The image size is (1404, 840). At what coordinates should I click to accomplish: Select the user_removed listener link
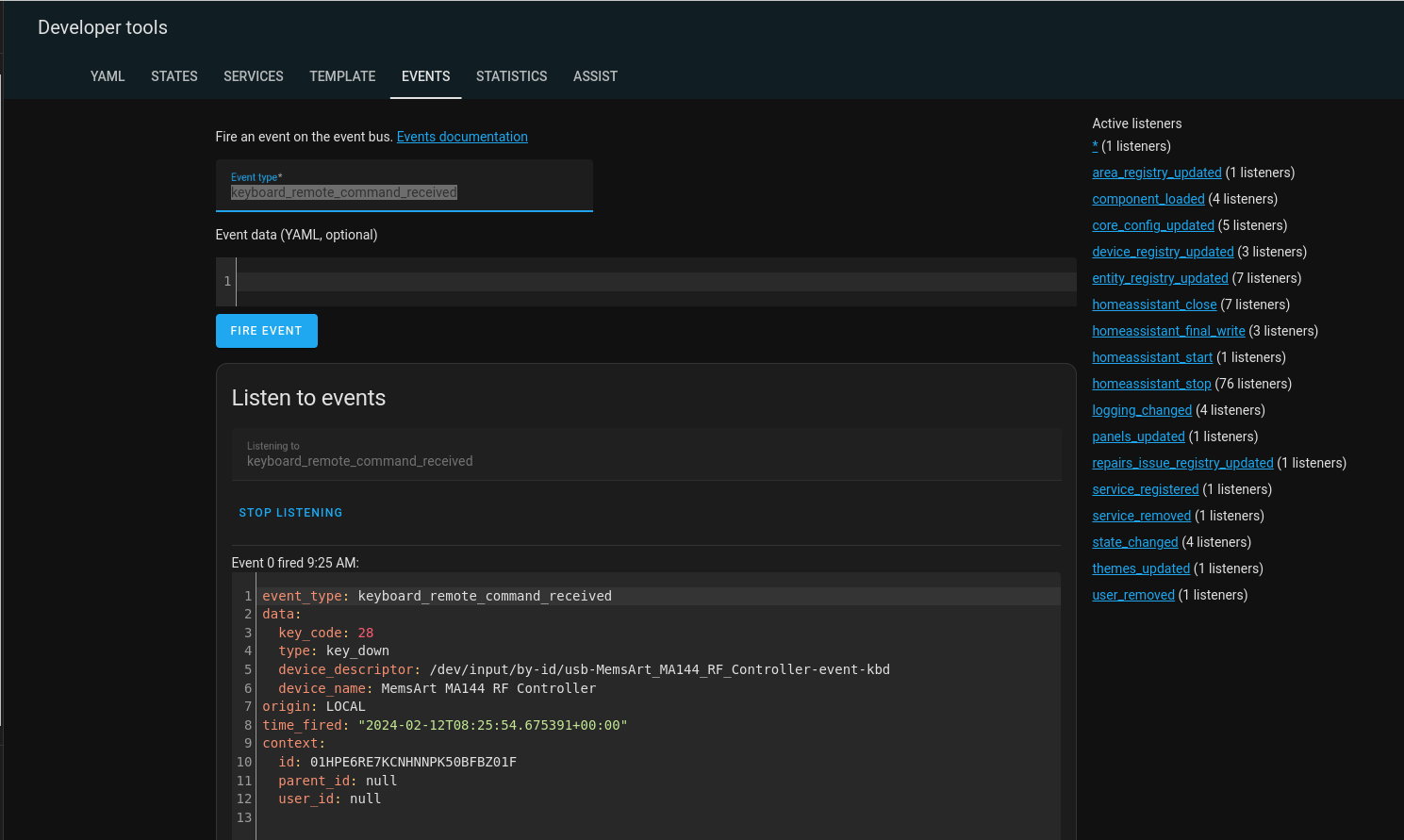pos(1132,595)
